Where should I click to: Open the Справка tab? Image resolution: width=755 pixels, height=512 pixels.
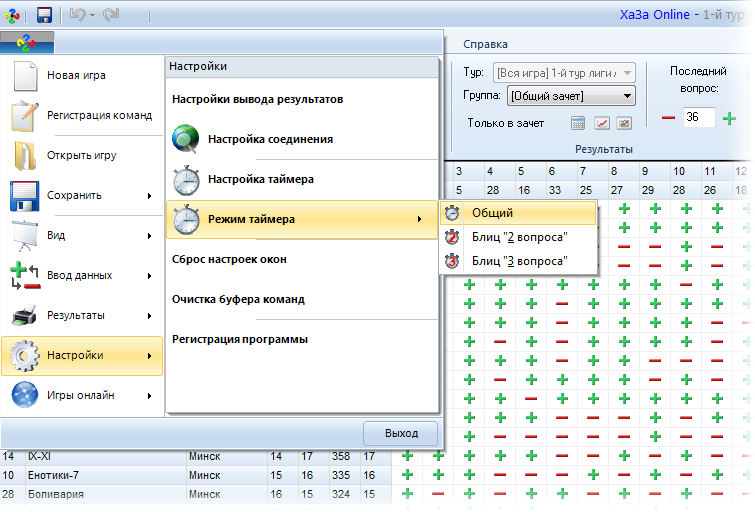(485, 44)
